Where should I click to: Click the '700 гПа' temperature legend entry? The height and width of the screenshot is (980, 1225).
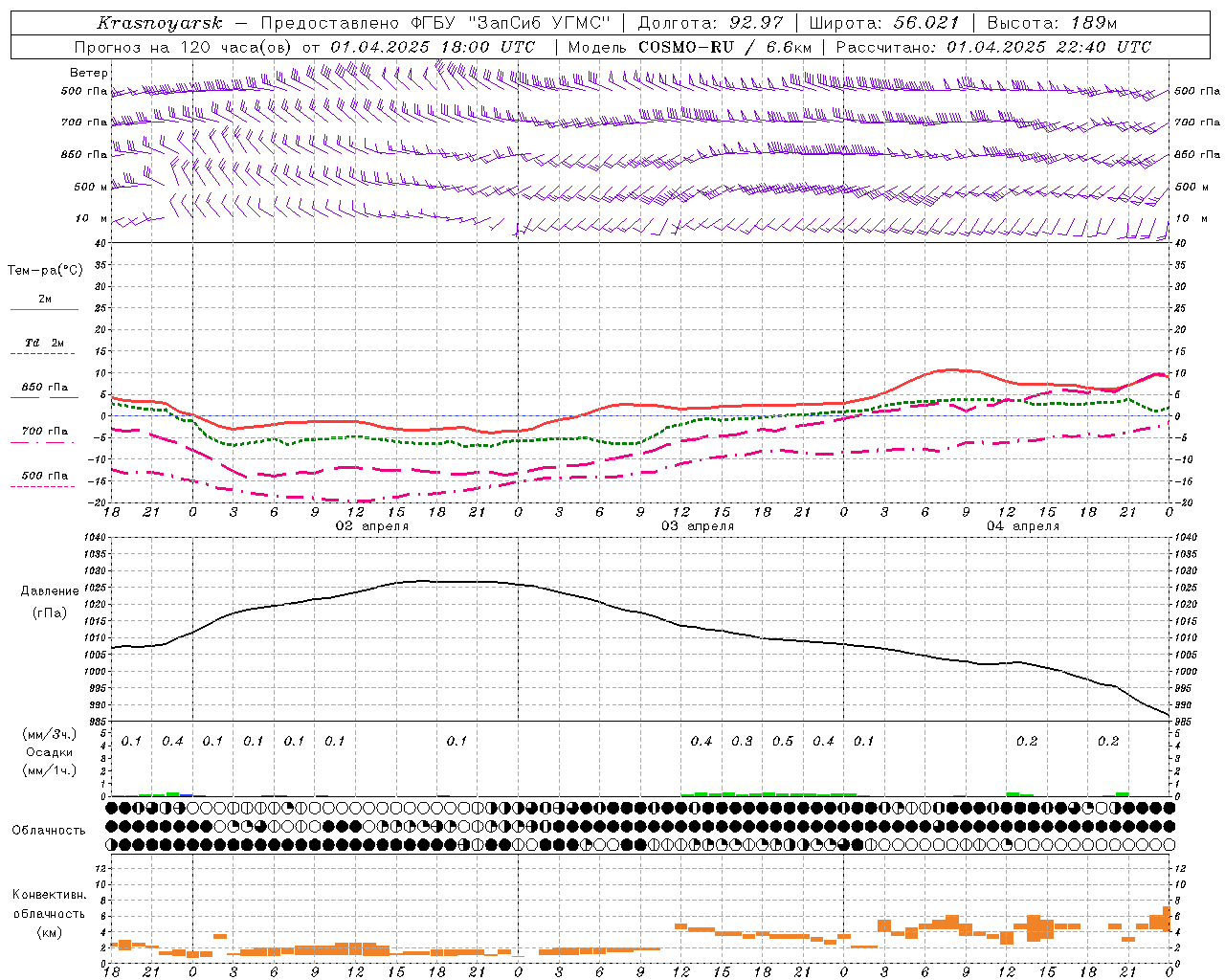[45, 432]
